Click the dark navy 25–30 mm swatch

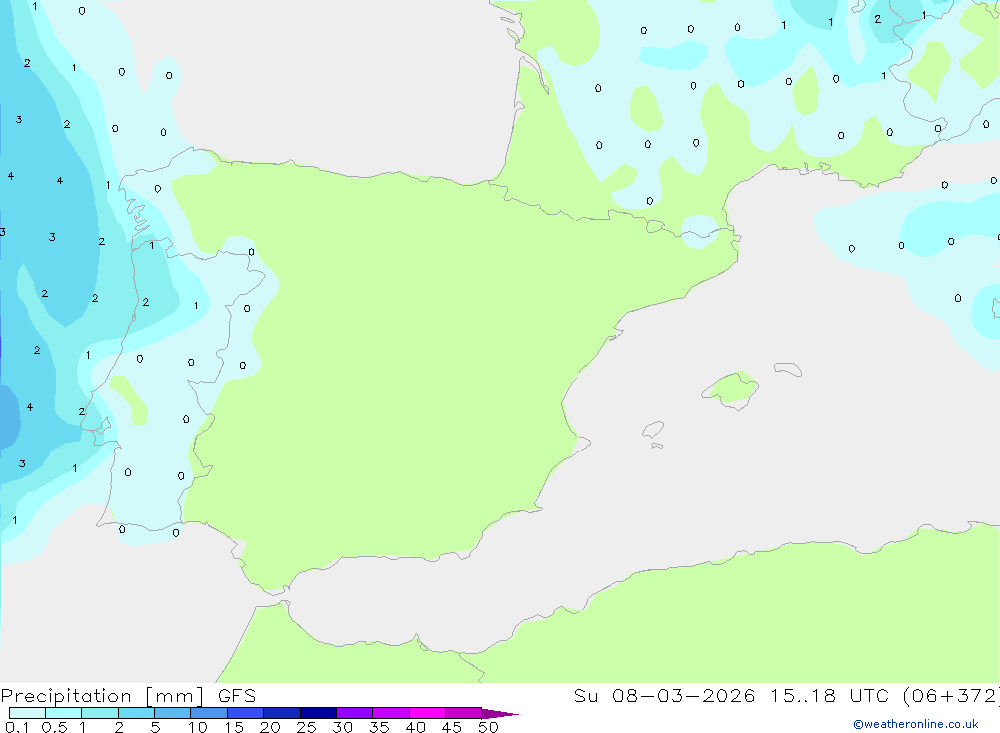tap(318, 713)
